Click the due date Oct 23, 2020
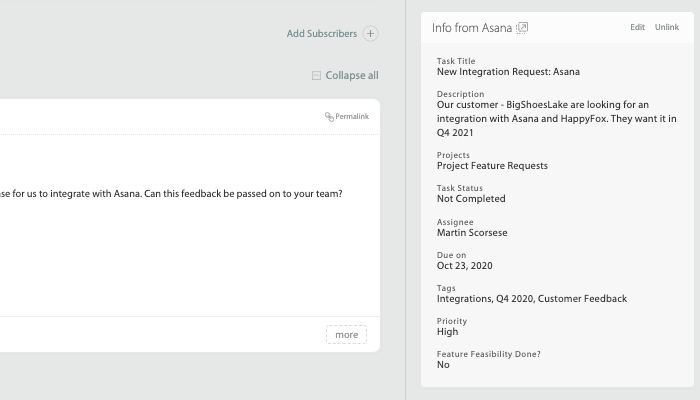The image size is (700, 400). pos(464,266)
